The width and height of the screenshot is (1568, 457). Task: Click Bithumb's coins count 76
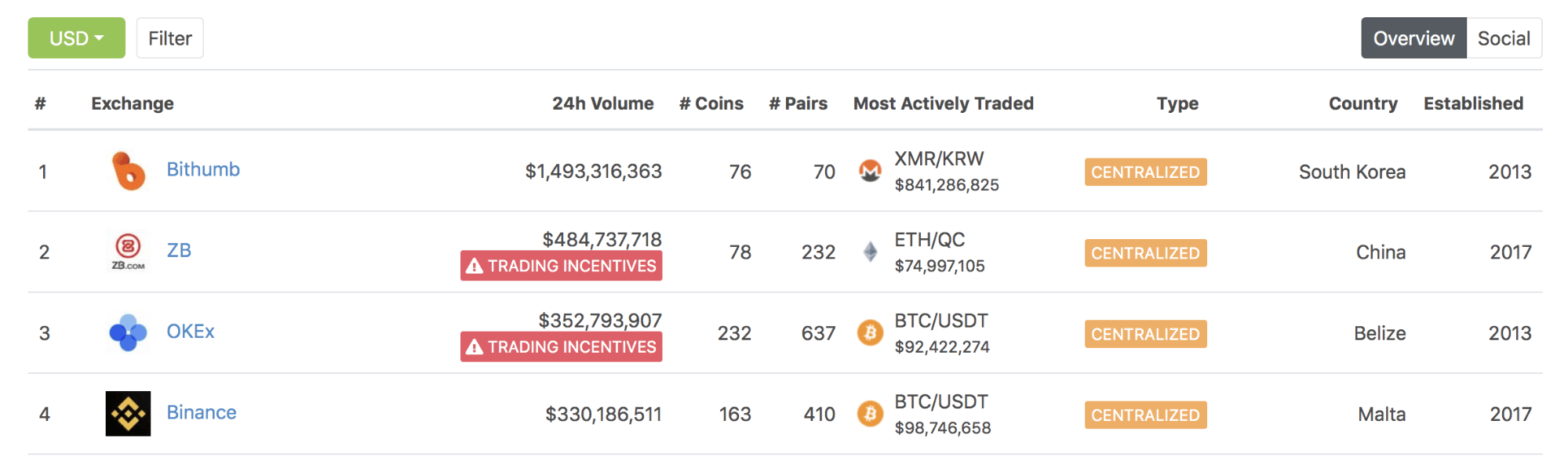point(740,172)
